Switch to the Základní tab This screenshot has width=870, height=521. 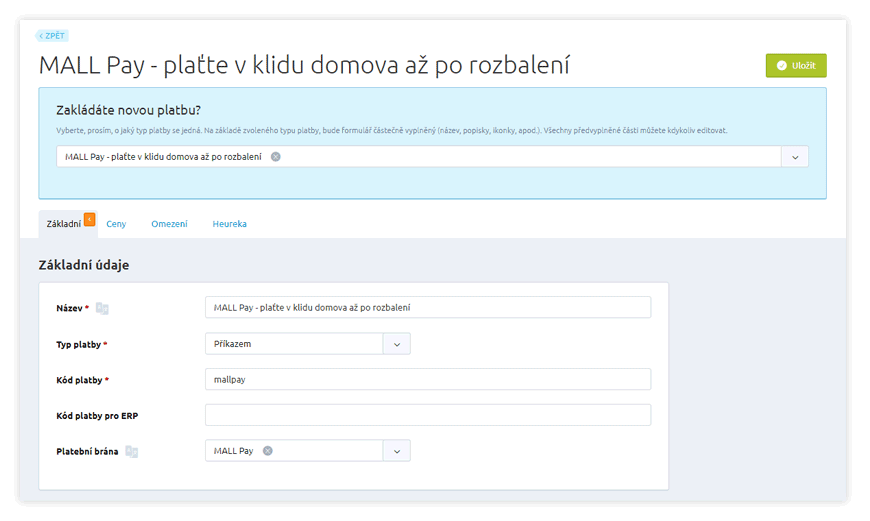pos(68,224)
